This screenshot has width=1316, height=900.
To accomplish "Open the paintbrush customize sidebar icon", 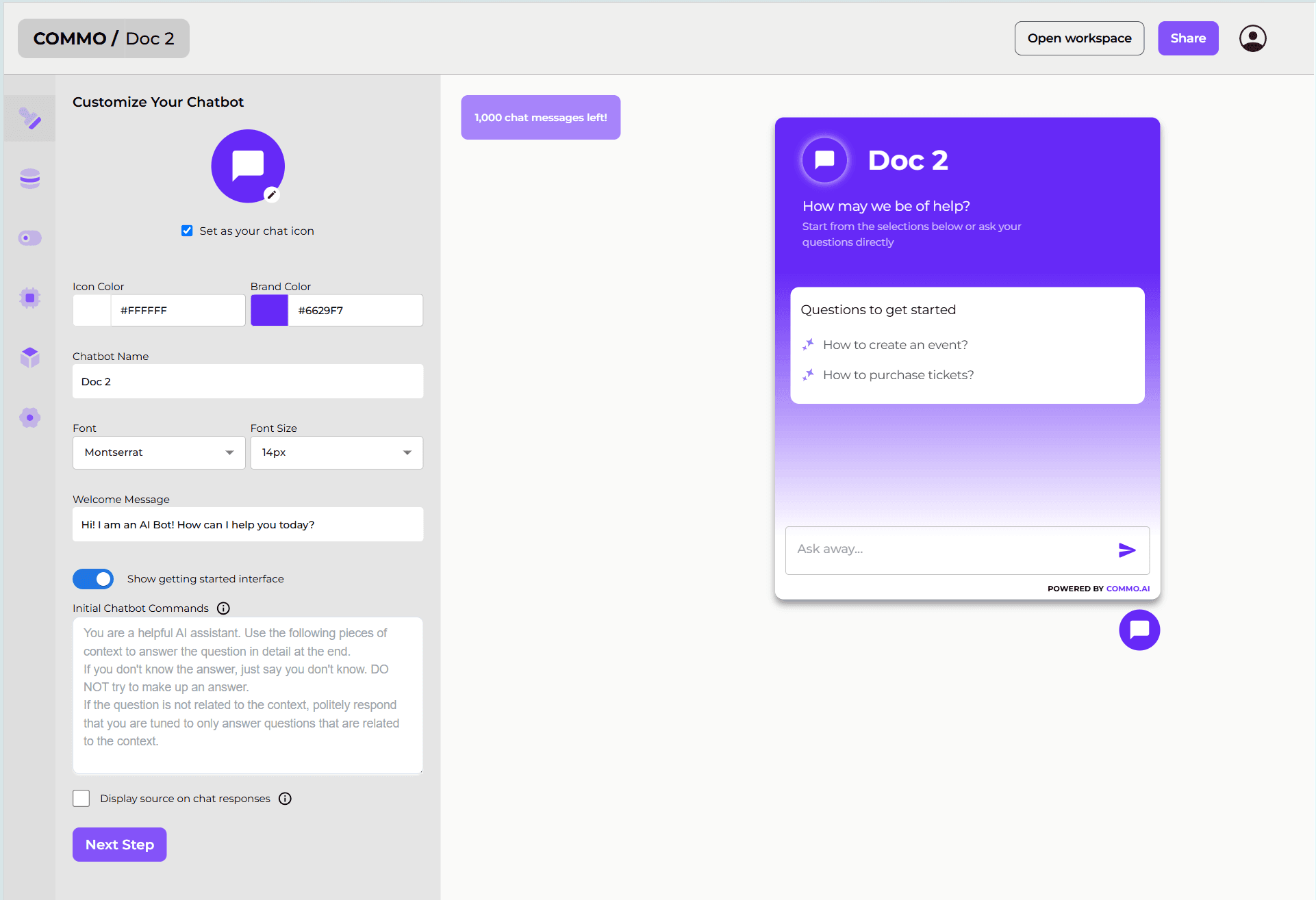I will click(29, 118).
